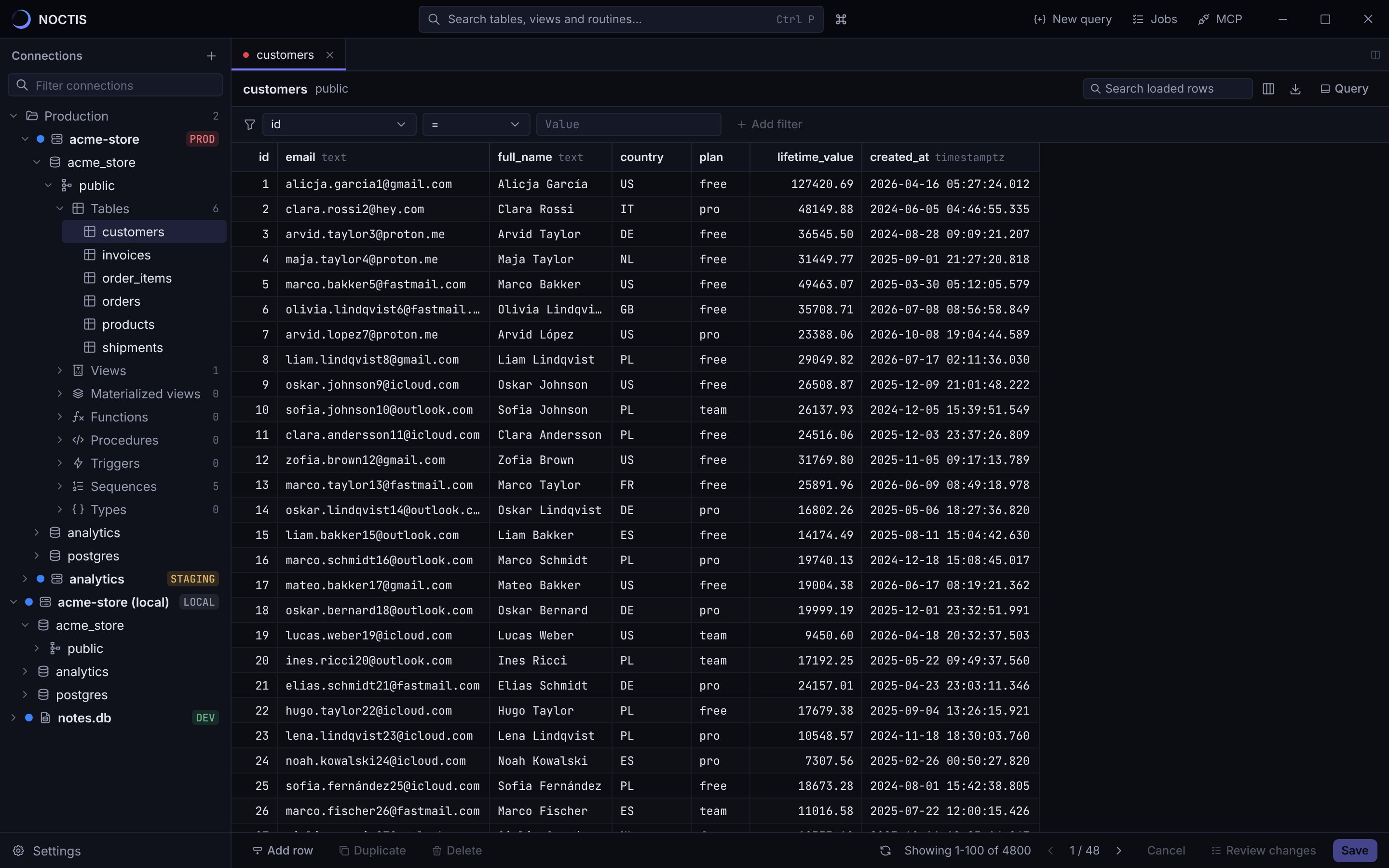Expand the Sequences node

click(x=60, y=486)
